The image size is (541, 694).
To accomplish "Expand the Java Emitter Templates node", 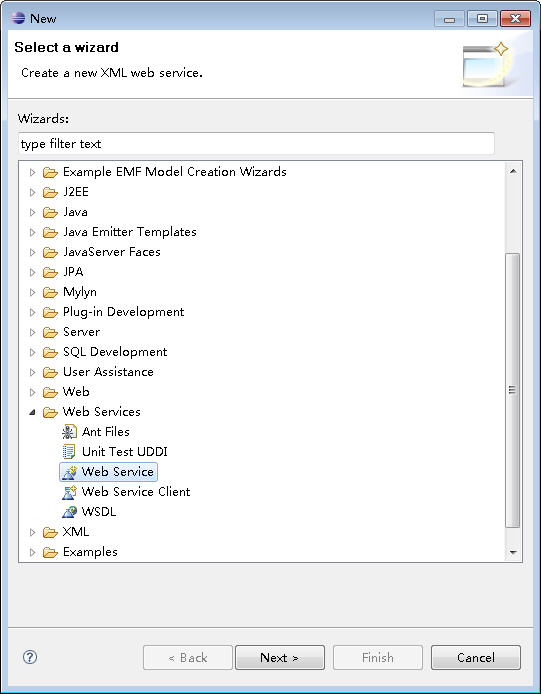I will [32, 232].
